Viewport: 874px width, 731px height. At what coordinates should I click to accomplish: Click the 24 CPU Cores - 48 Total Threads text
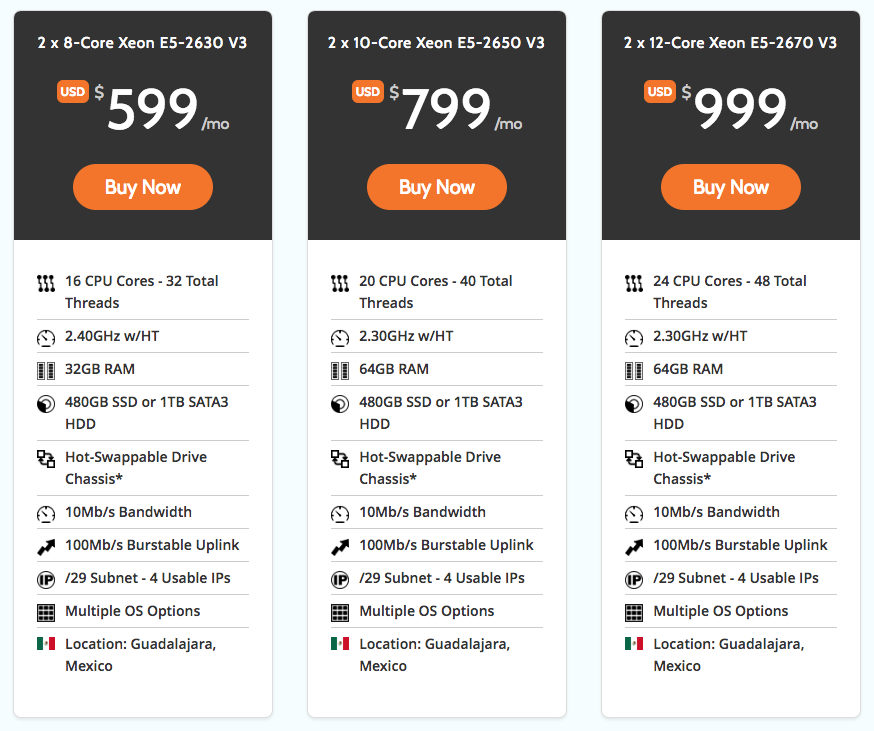pos(730,292)
